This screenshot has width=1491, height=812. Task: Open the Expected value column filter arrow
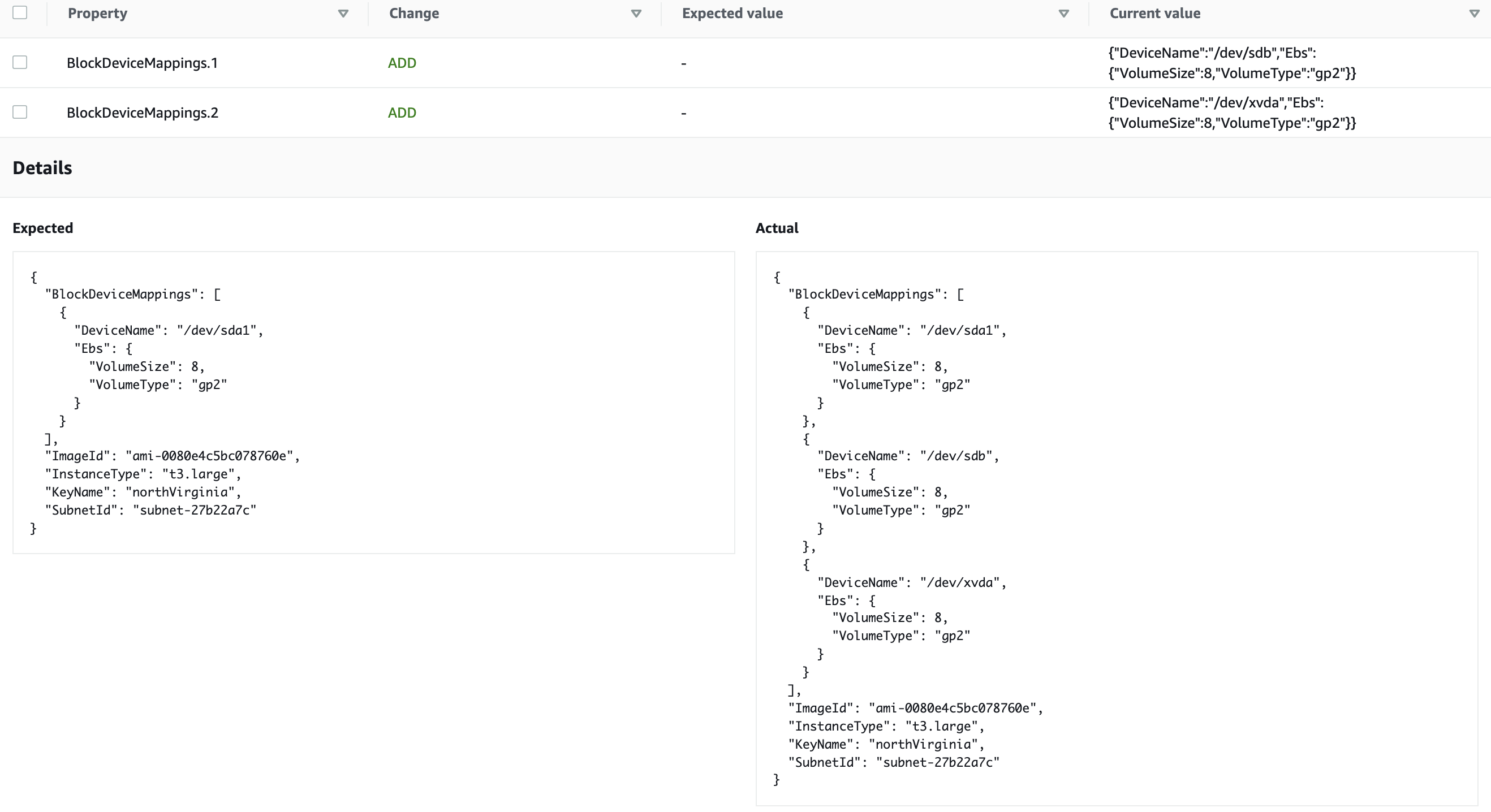point(1064,14)
